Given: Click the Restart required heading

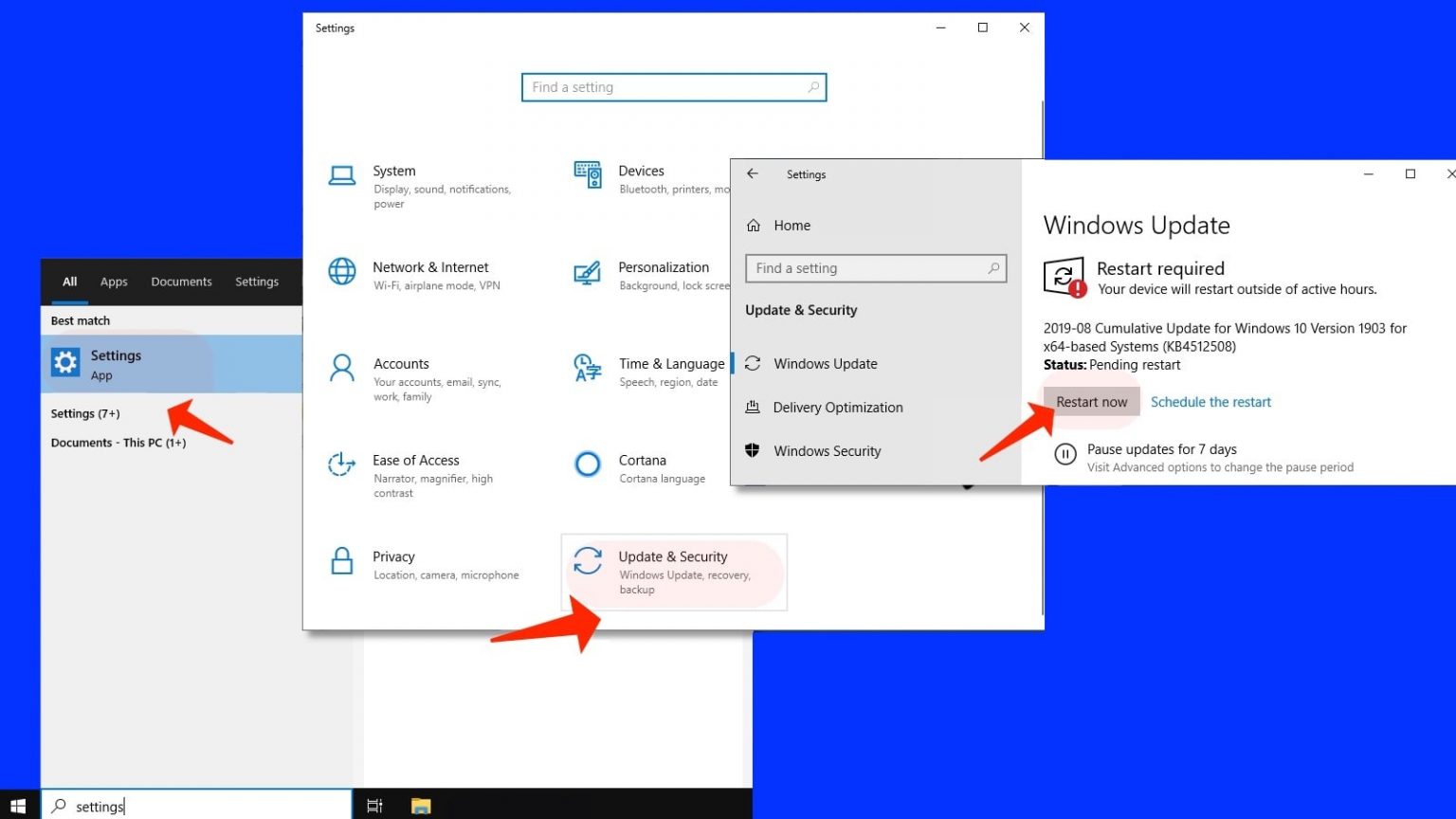Looking at the screenshot, I should [x=1160, y=268].
